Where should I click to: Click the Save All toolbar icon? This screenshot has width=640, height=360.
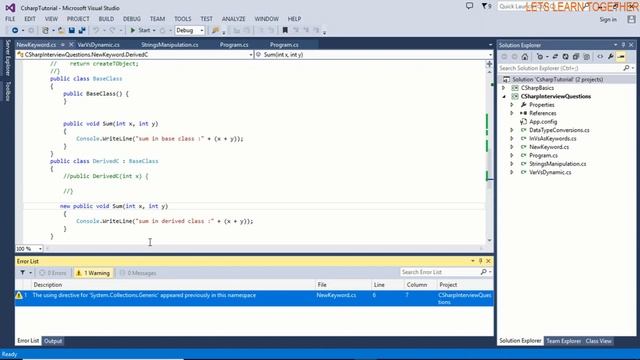[x=82, y=30]
